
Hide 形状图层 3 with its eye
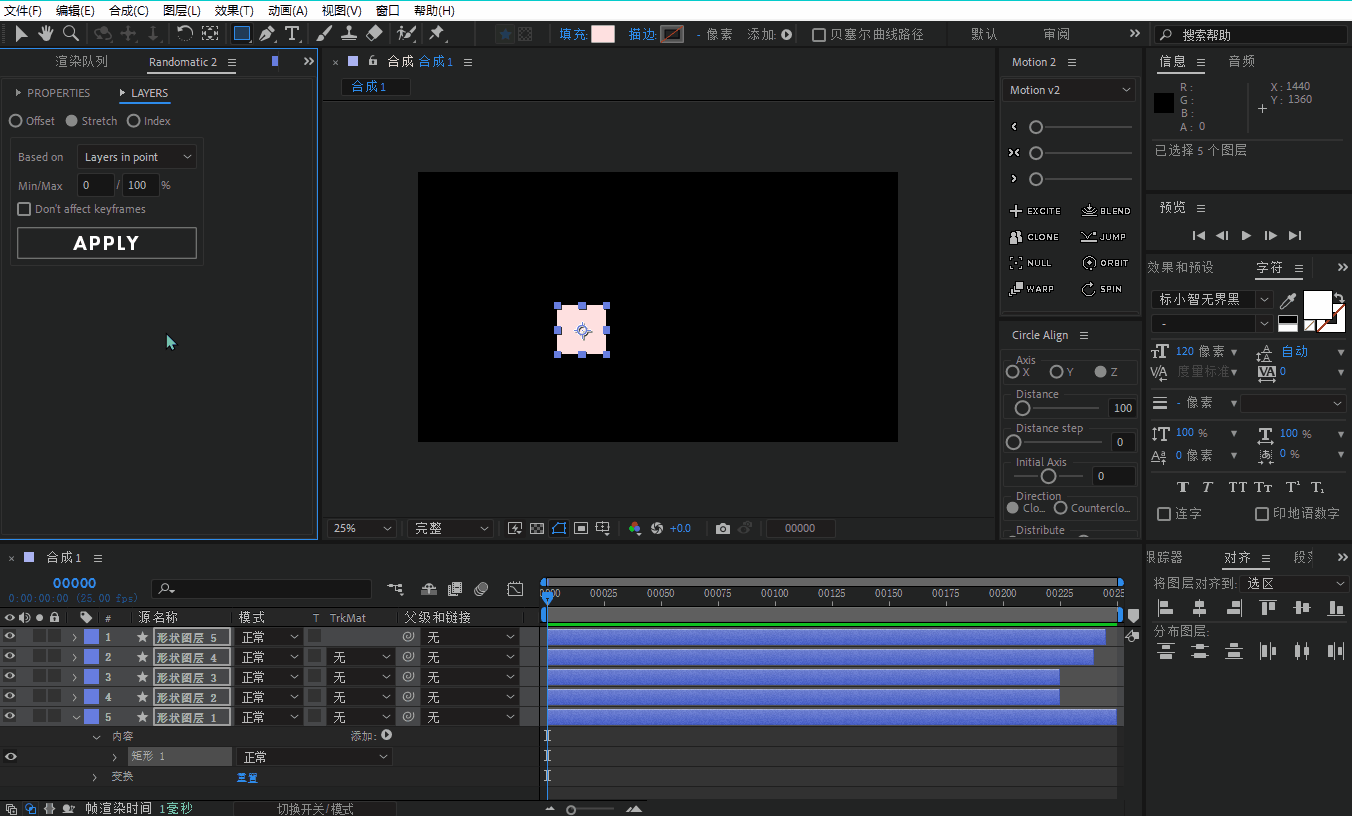10,676
